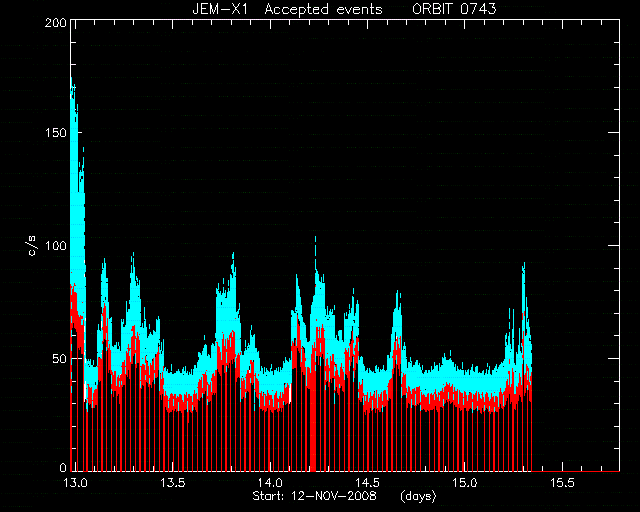
Task: Click the 15.0 x-axis tick label
Action: (464, 483)
